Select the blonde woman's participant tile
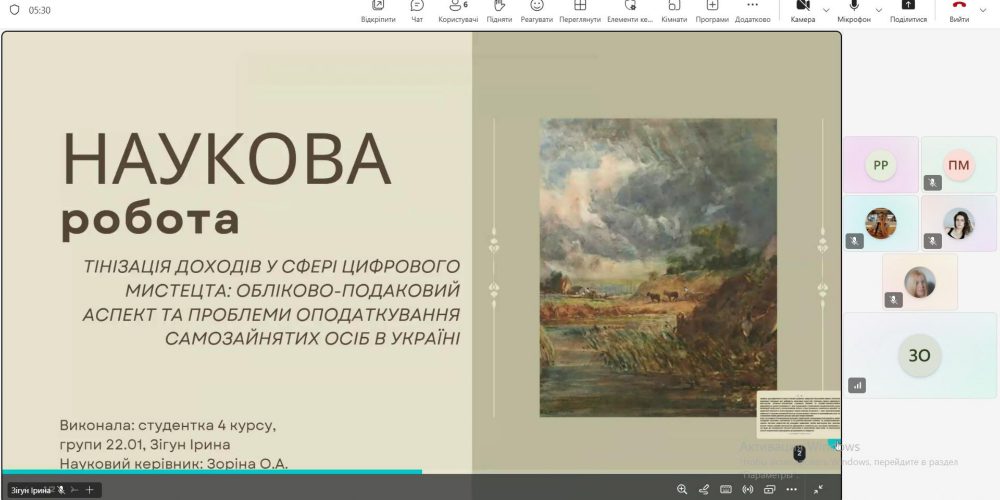Image resolution: width=1000 pixels, height=500 pixels. click(920, 282)
